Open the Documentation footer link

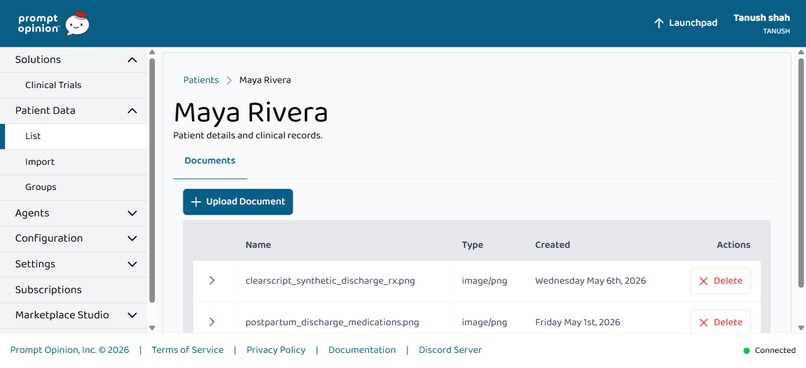362,350
